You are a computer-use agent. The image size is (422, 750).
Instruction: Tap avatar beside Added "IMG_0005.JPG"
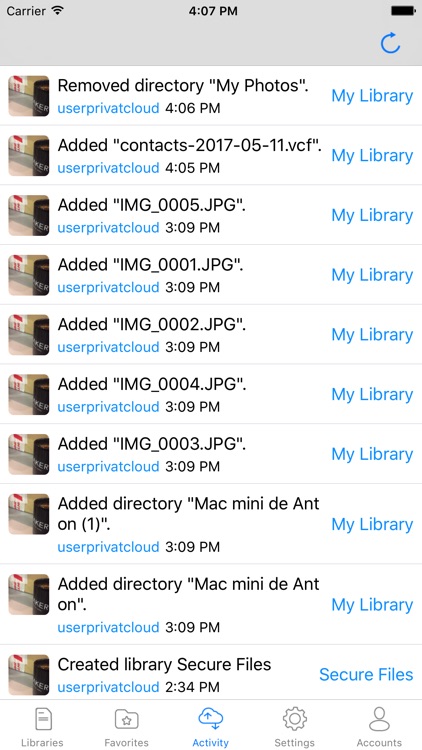(x=29, y=215)
